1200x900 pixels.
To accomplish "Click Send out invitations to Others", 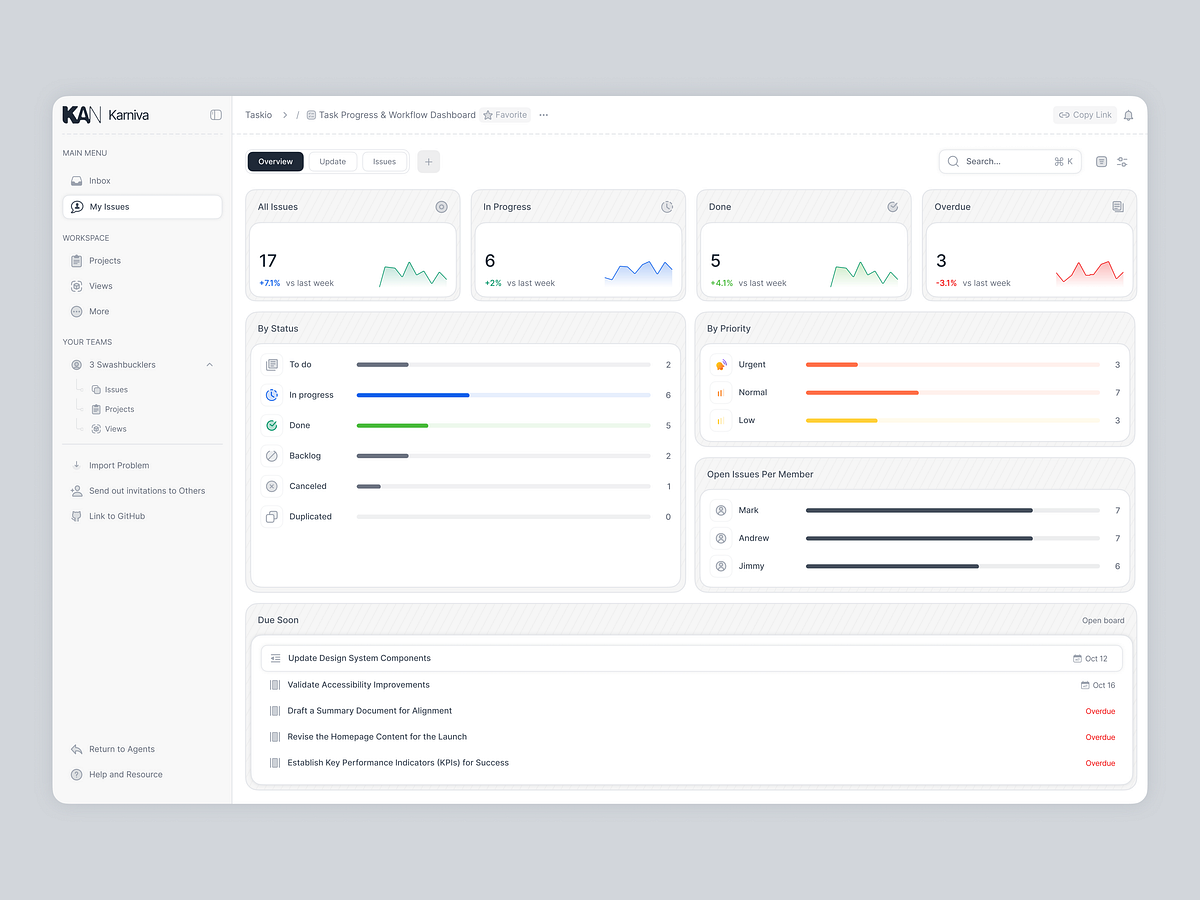I will pyautogui.click(x=147, y=491).
